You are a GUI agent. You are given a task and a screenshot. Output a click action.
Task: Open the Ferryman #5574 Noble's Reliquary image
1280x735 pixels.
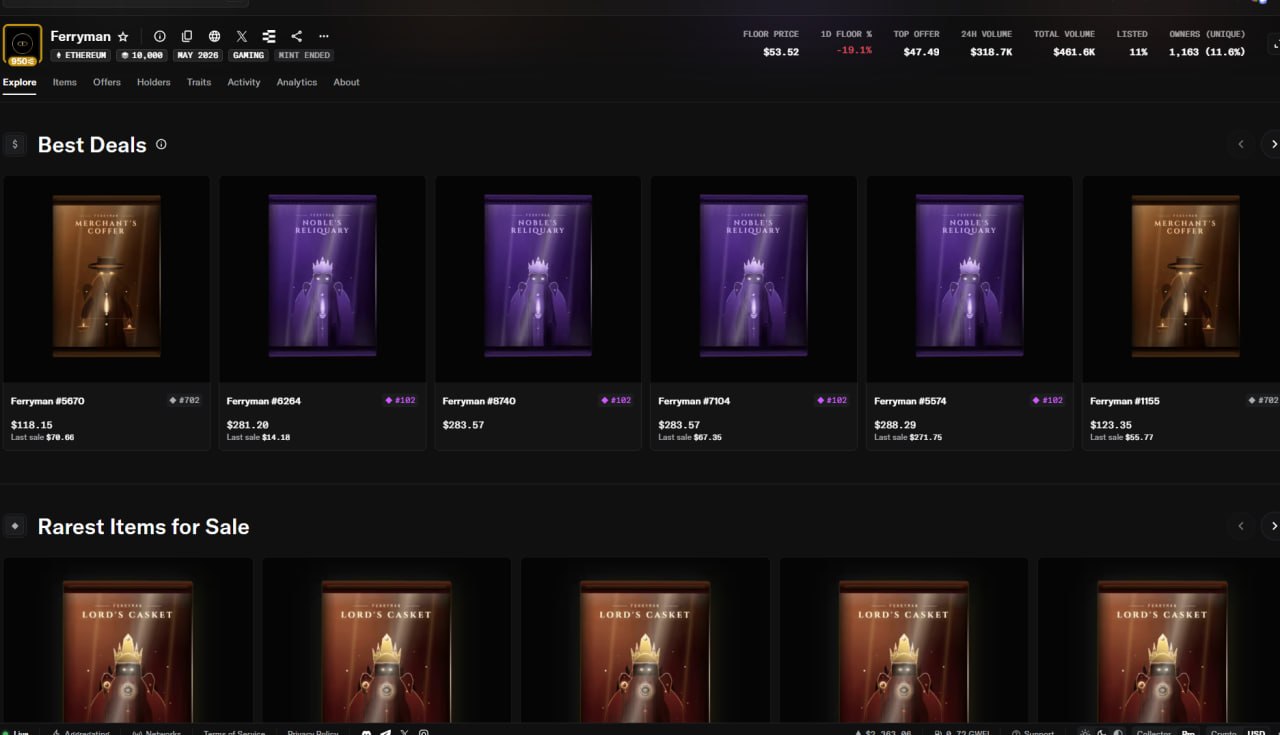[970, 279]
